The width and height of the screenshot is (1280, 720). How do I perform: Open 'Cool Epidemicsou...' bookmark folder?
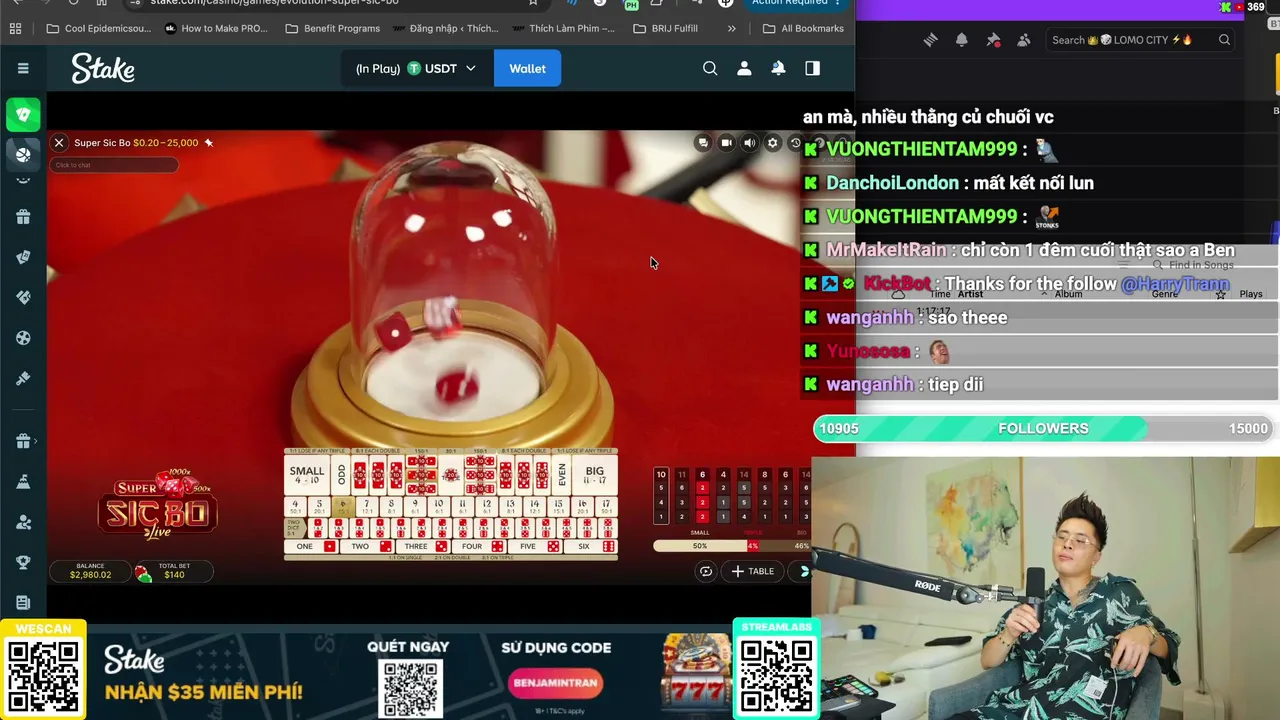tap(98, 28)
